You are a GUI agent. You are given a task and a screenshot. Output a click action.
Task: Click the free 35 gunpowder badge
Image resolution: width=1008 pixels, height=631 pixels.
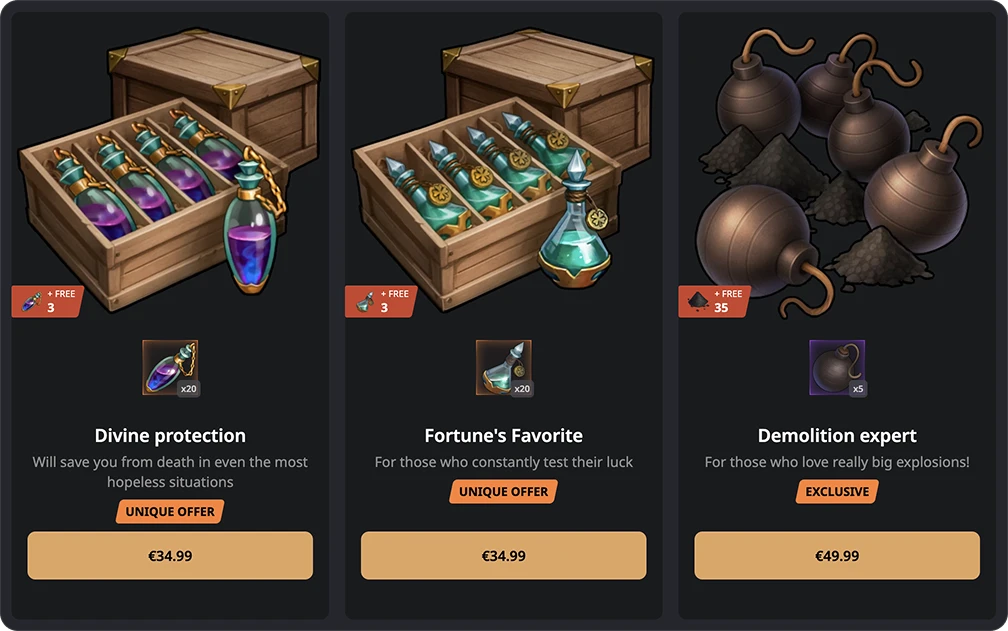coord(714,301)
